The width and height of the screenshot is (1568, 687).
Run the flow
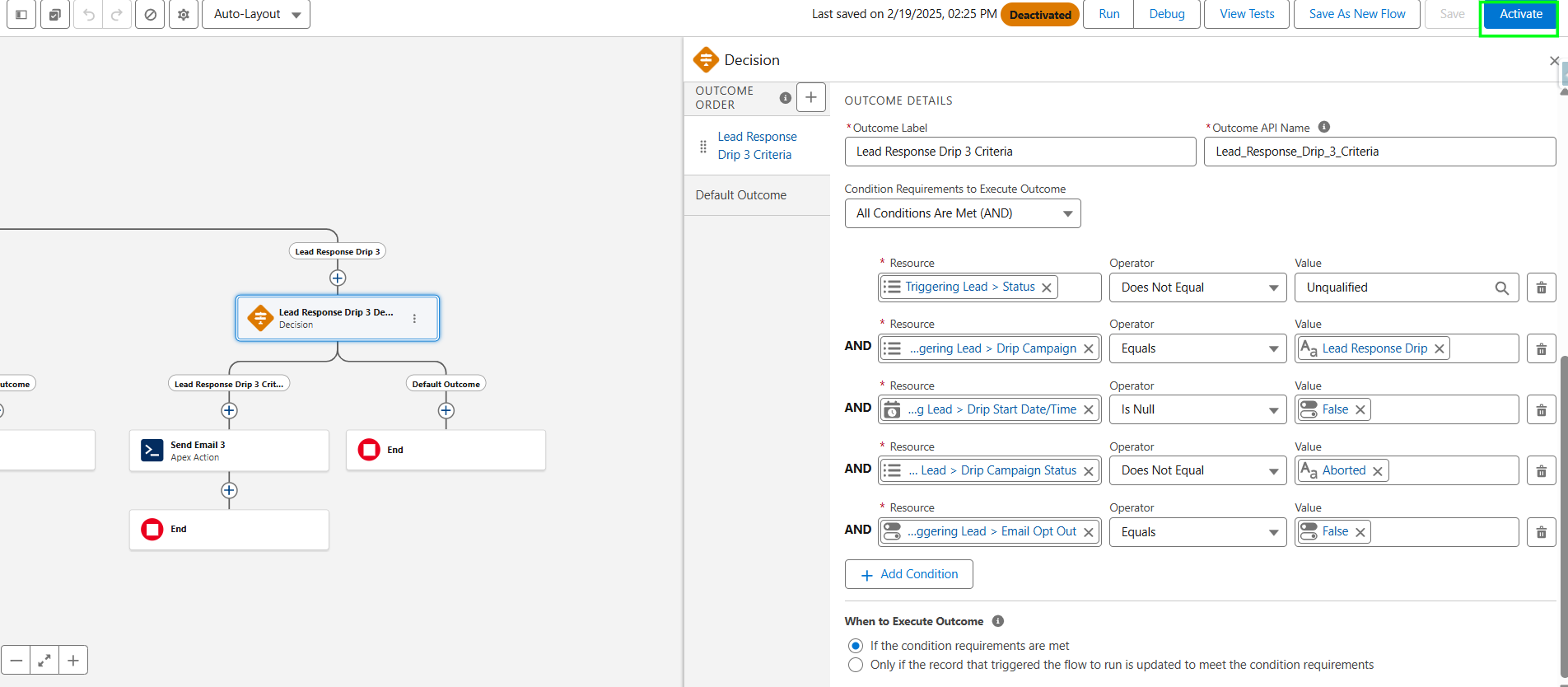1109,14
